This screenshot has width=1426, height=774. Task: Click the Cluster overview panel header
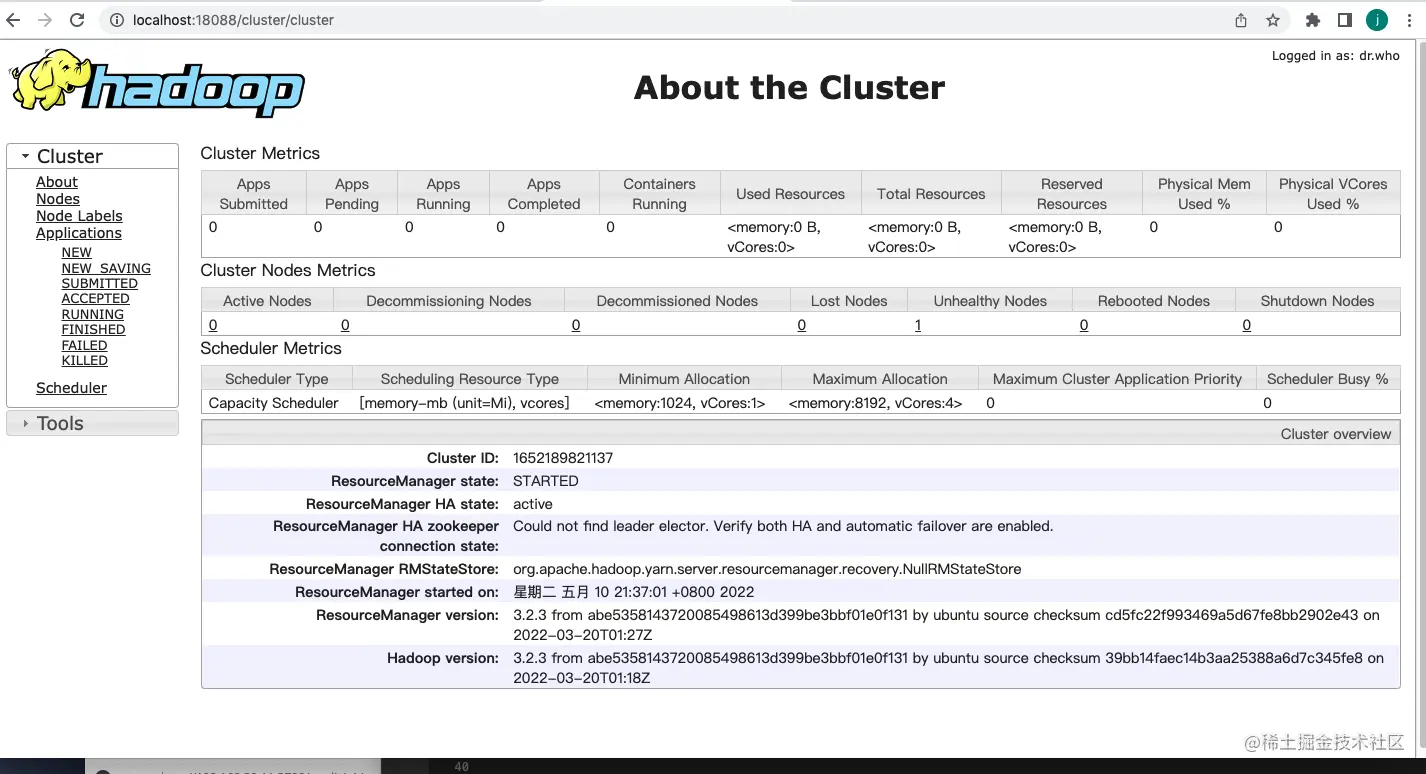800,433
